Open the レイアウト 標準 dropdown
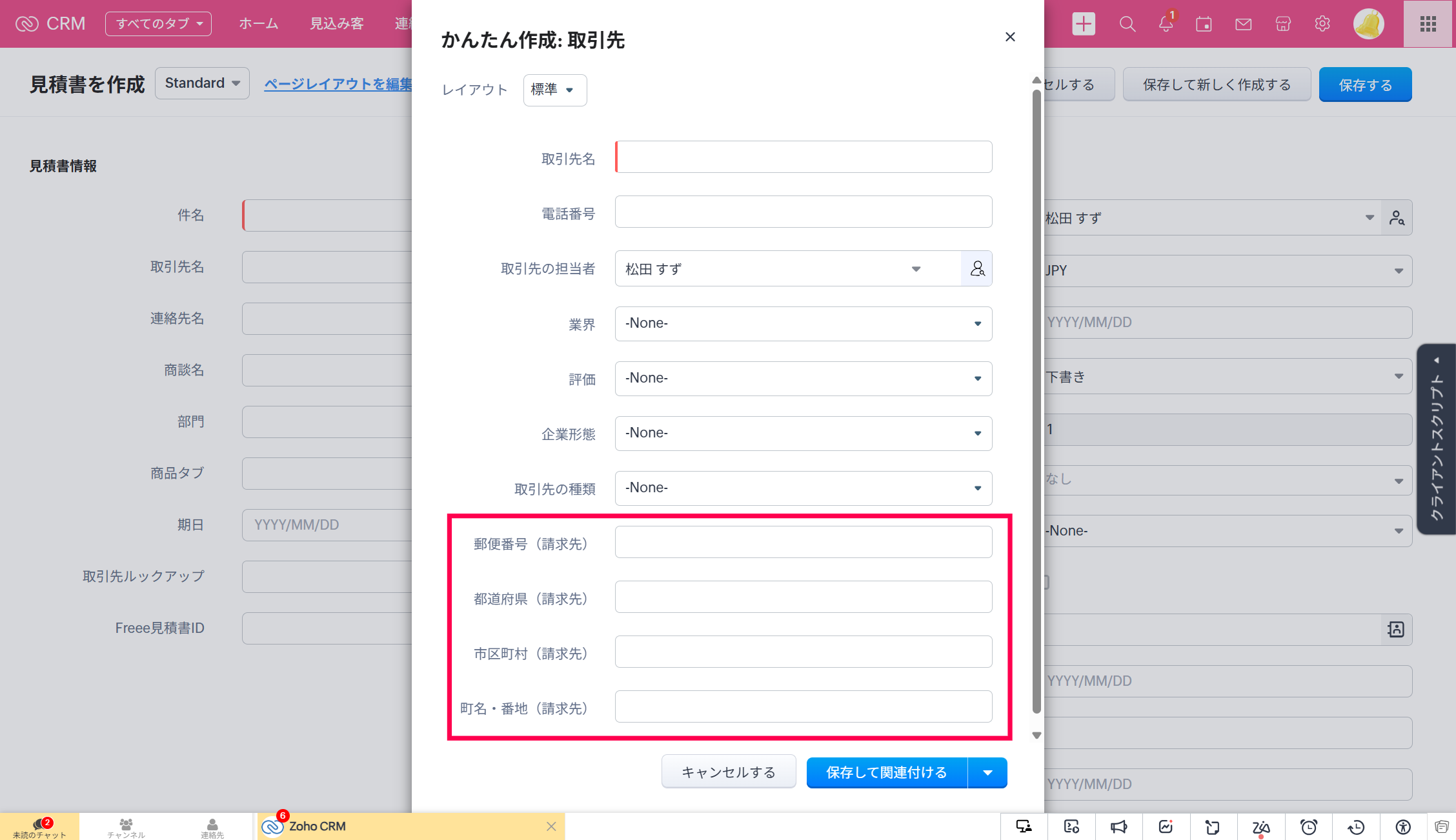Viewport: 1456px width, 840px height. point(554,90)
